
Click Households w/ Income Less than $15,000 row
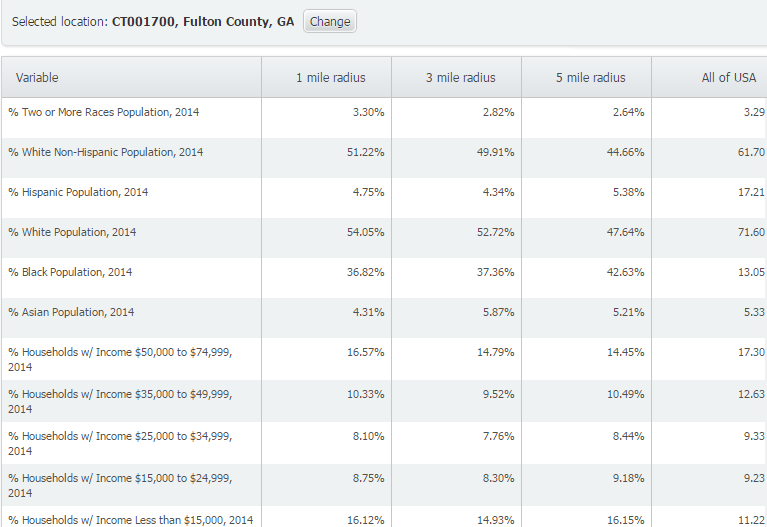click(130, 519)
